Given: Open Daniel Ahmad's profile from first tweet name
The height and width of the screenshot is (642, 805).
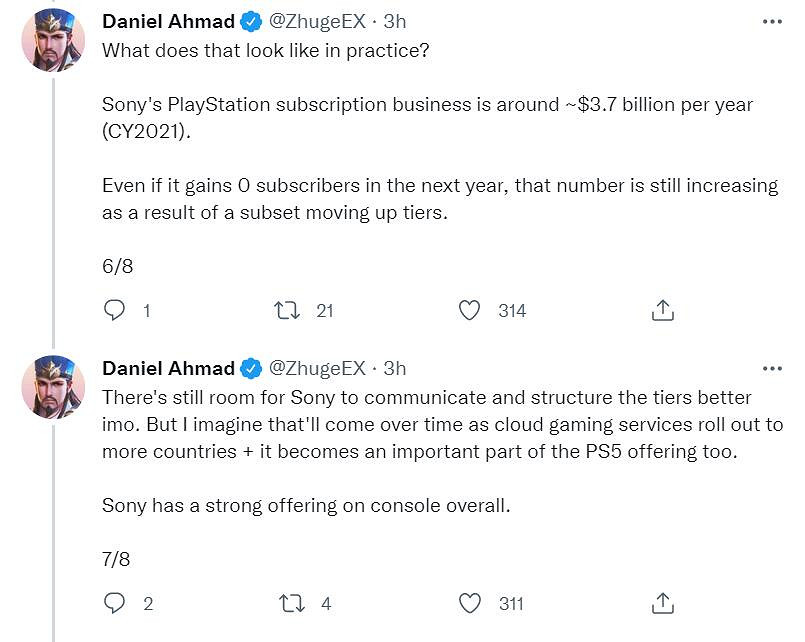Looking at the screenshot, I should [168, 21].
